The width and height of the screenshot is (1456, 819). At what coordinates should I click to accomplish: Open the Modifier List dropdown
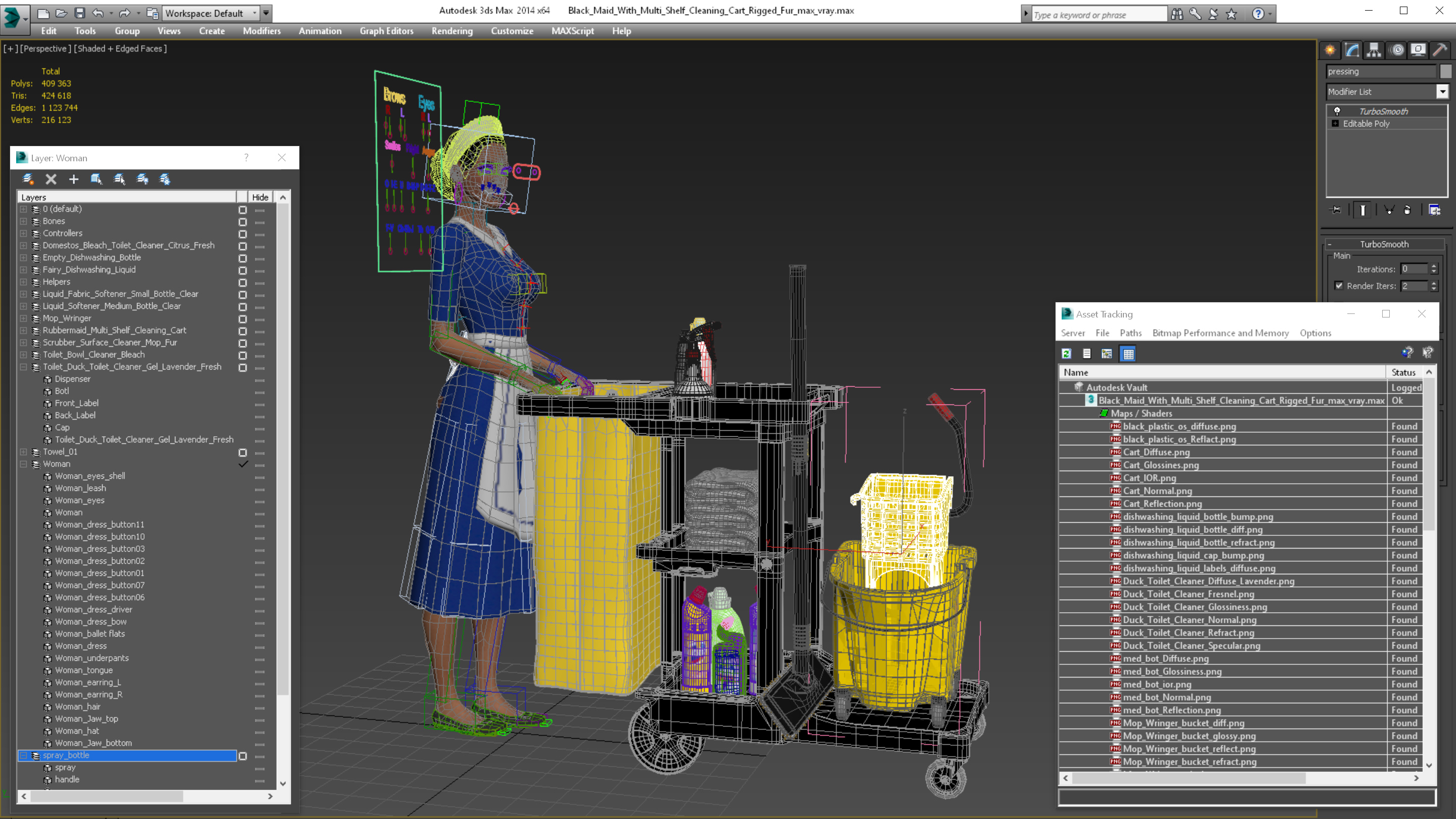1442,92
